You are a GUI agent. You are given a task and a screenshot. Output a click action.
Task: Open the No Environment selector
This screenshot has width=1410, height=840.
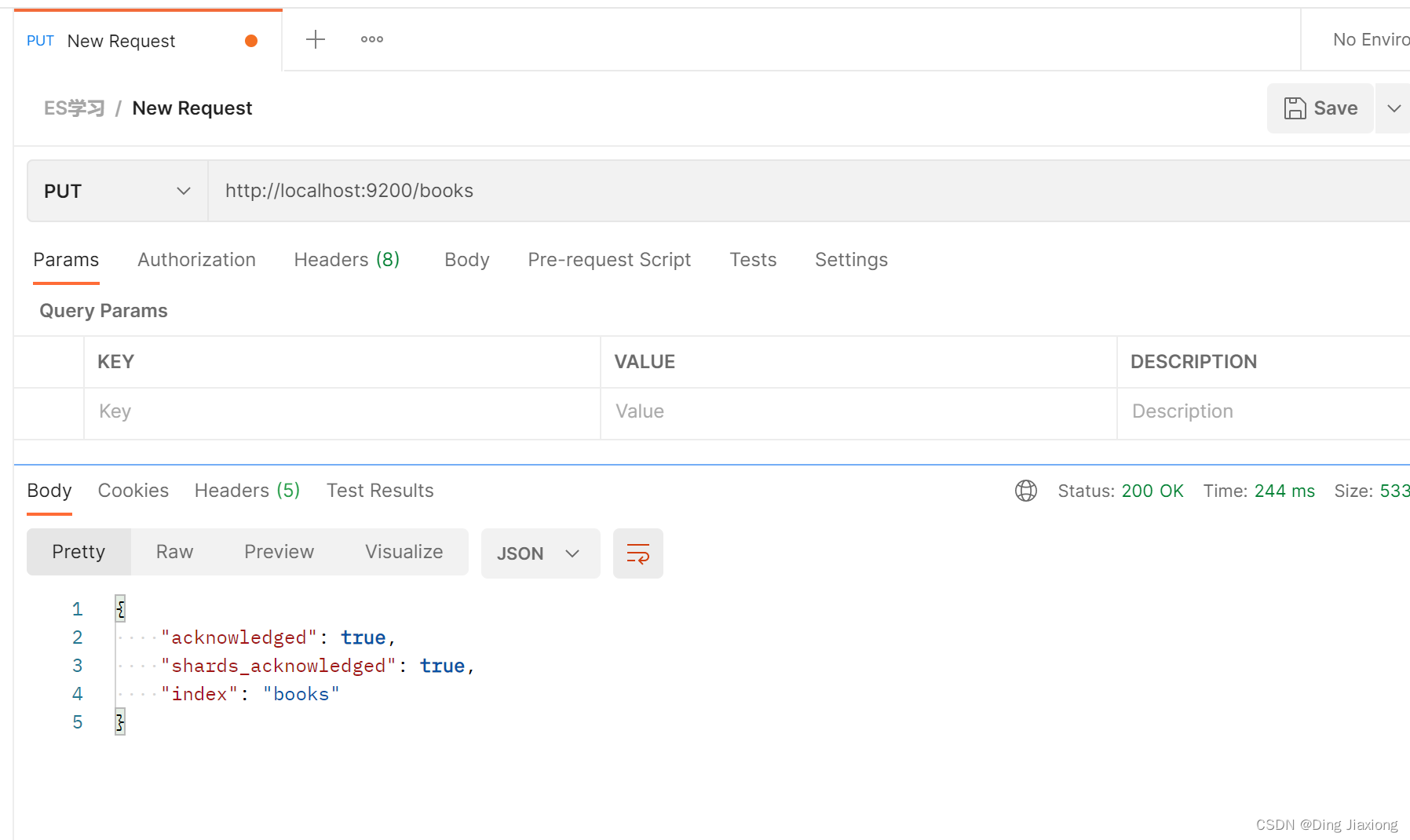1371,39
